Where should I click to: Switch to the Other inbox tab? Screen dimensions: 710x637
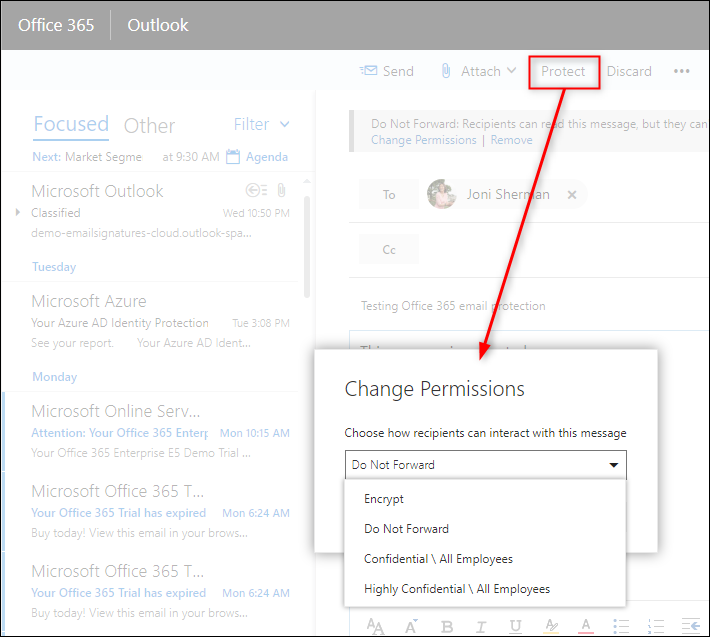point(149,125)
